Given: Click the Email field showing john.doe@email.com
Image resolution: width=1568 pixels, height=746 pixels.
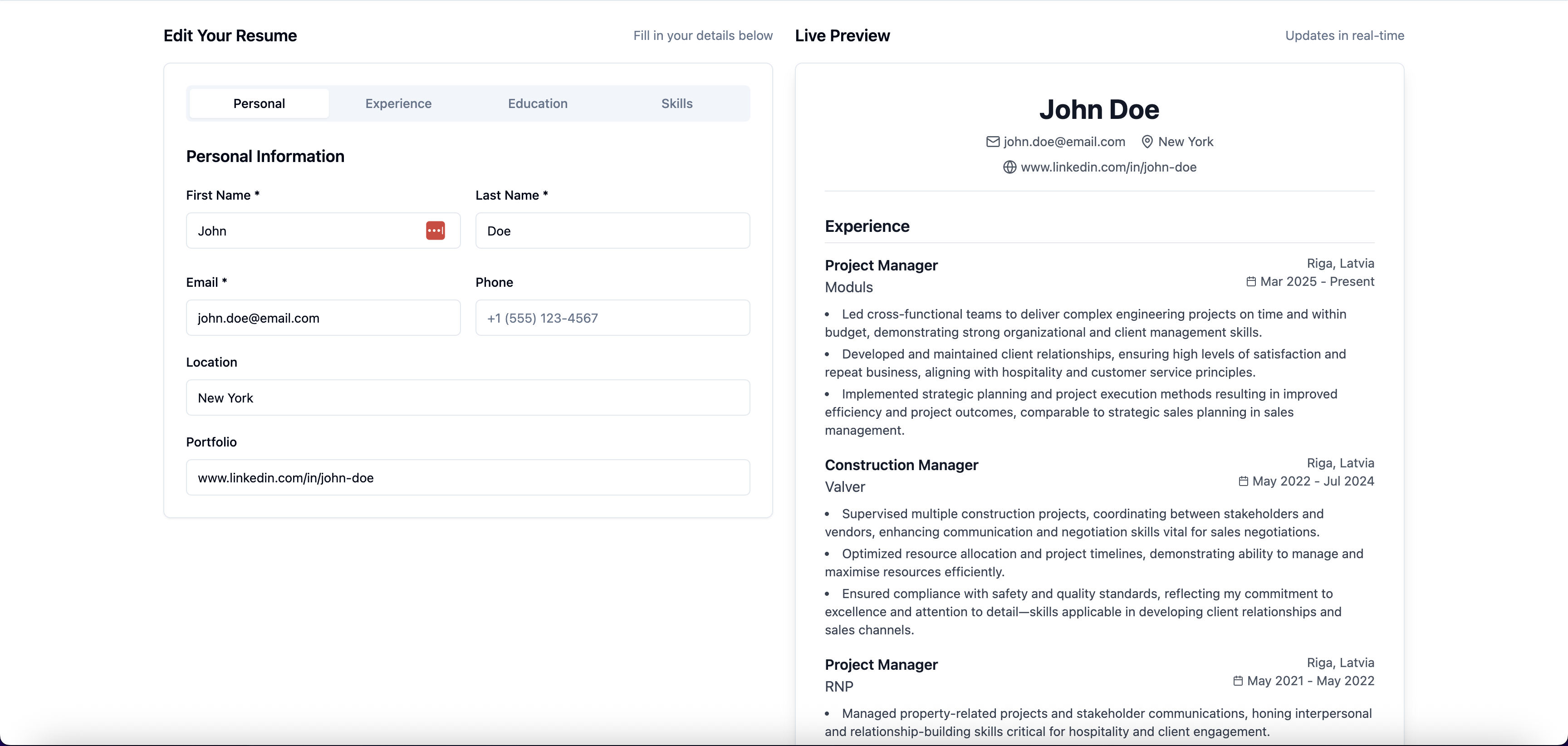Looking at the screenshot, I should click(x=323, y=317).
